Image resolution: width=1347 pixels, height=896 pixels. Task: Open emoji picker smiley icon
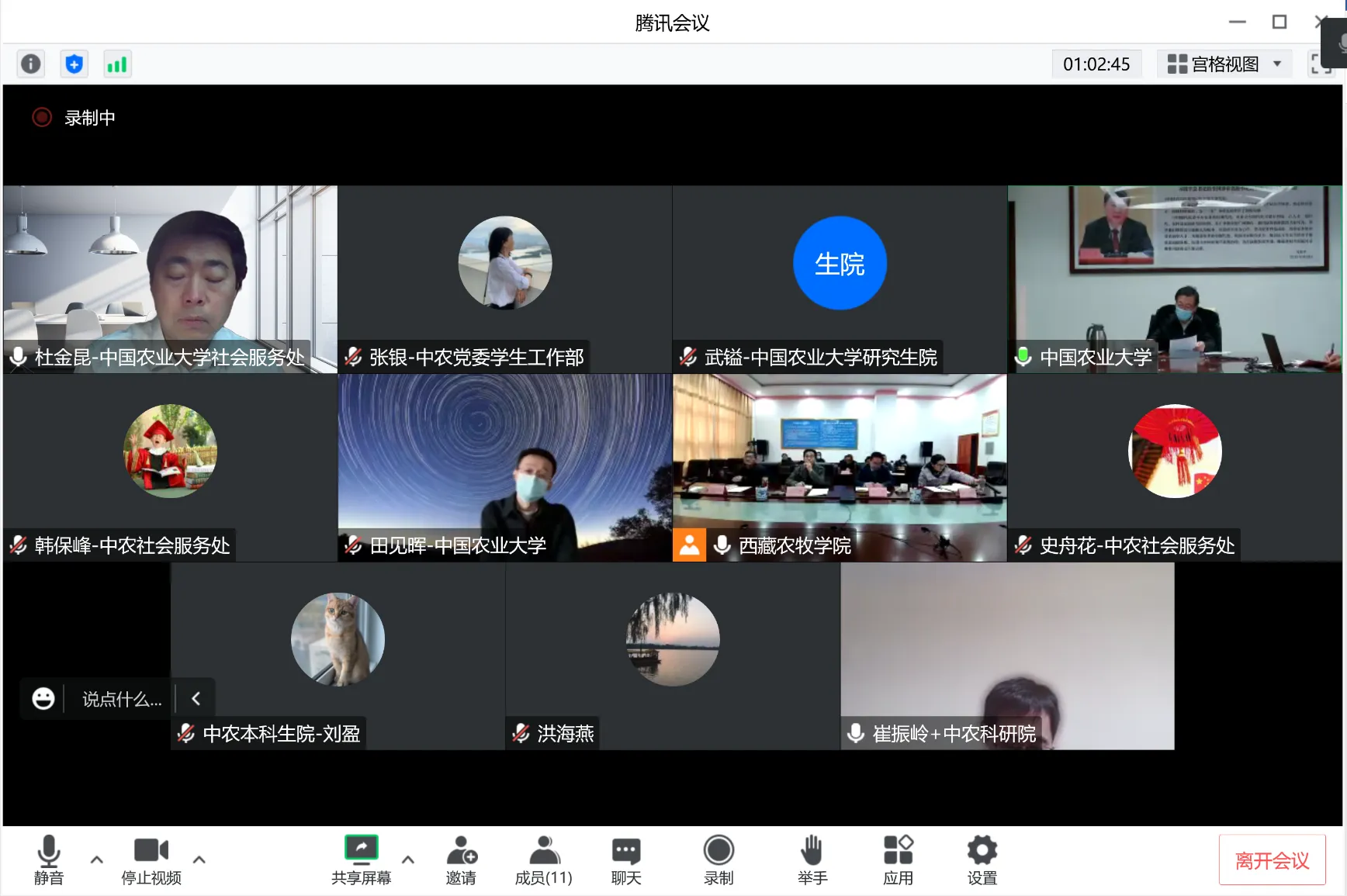(x=43, y=699)
